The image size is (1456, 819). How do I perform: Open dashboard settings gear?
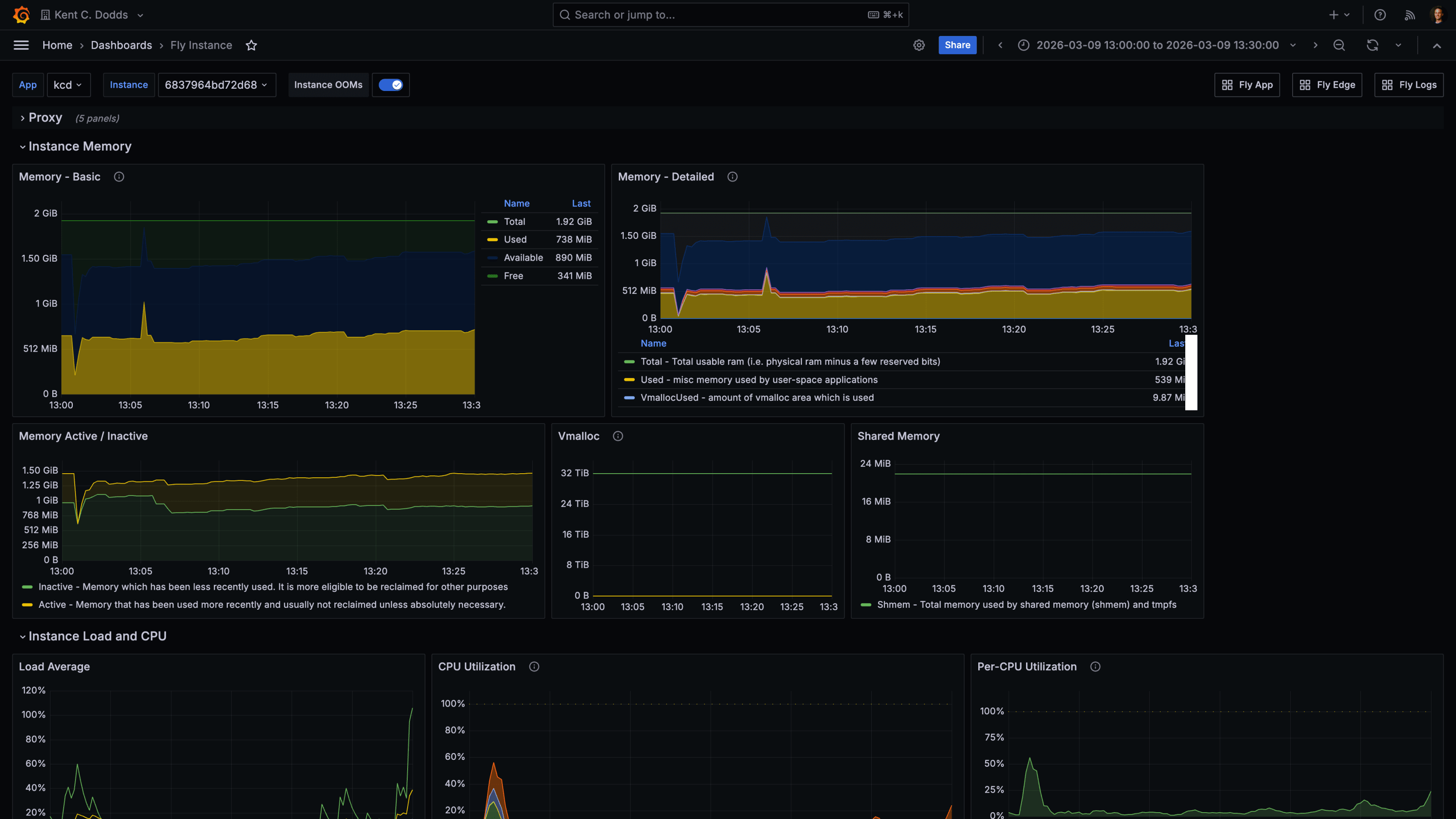click(919, 45)
